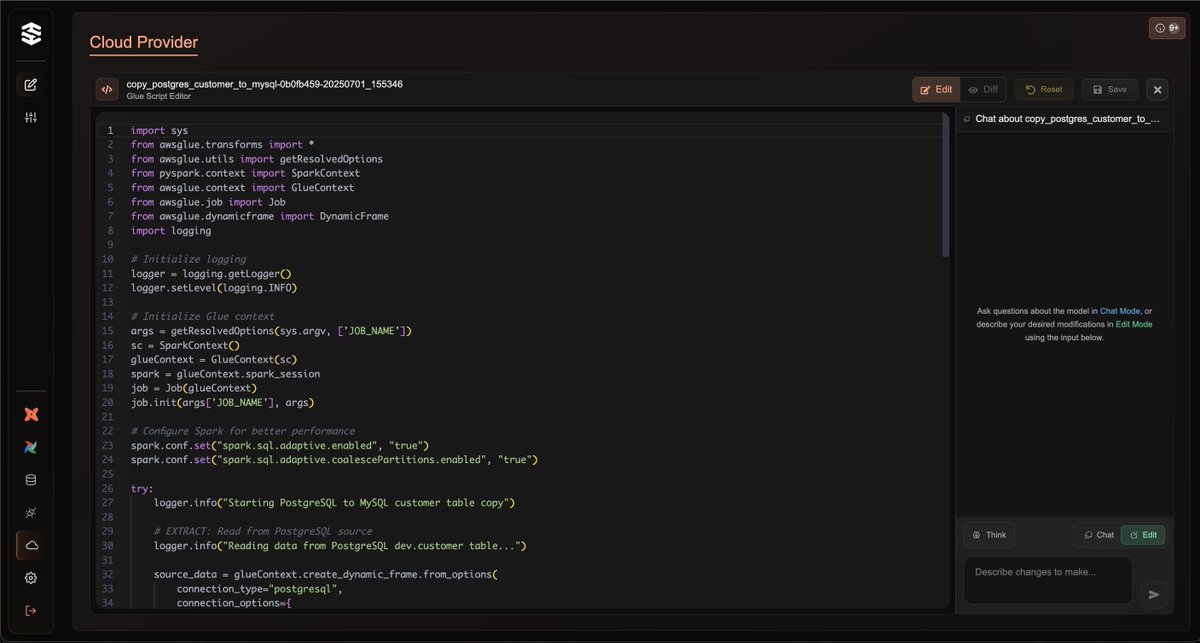Switch assistant to green Edit mode
The height and width of the screenshot is (643, 1200).
click(x=1142, y=535)
